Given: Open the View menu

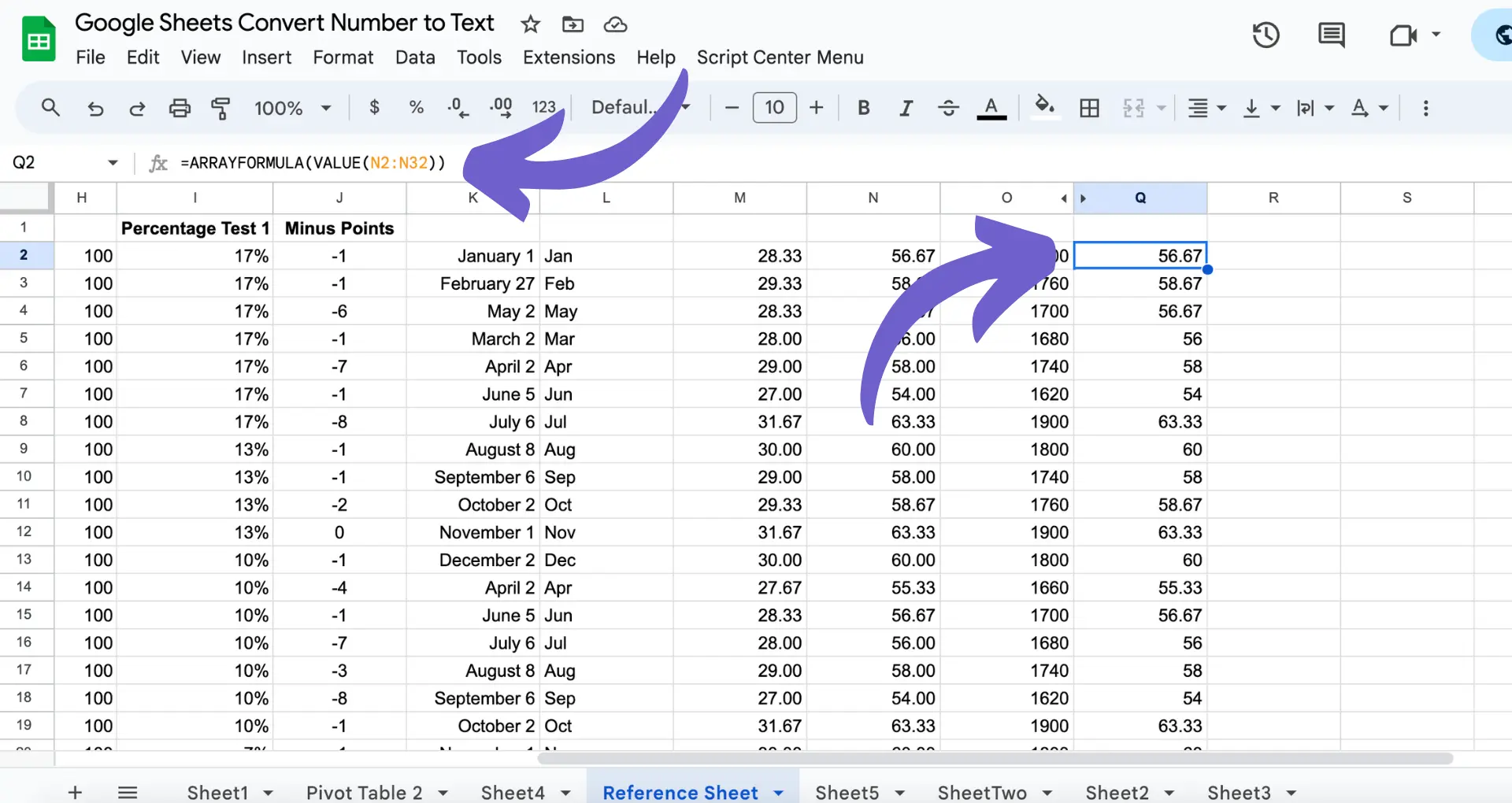Looking at the screenshot, I should [x=201, y=57].
